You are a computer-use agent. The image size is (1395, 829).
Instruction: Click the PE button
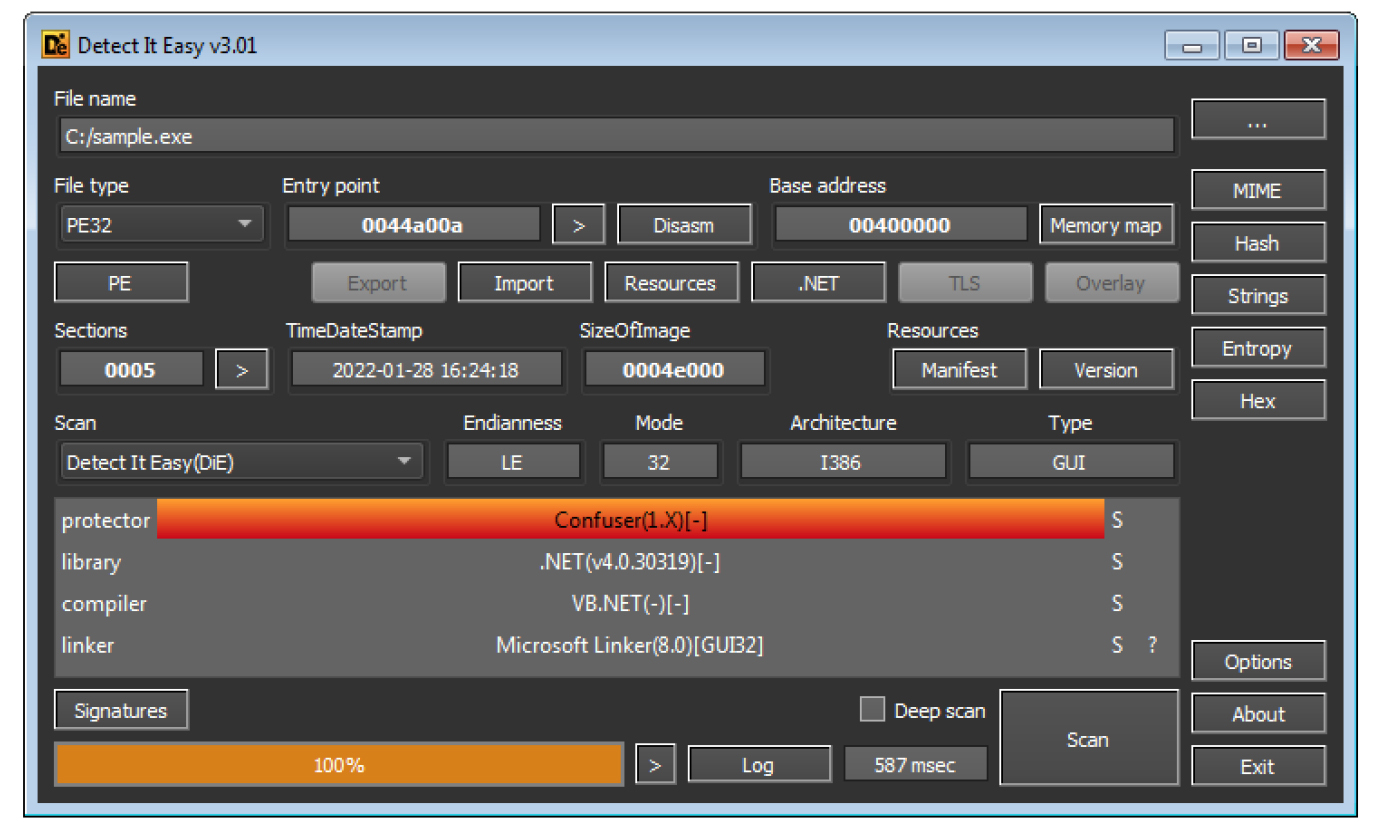click(121, 283)
